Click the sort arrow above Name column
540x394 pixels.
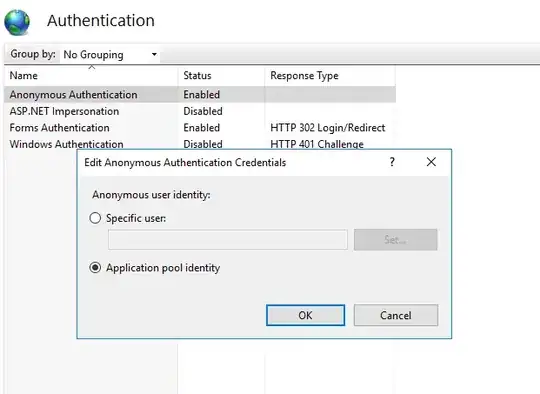[x=92, y=67]
